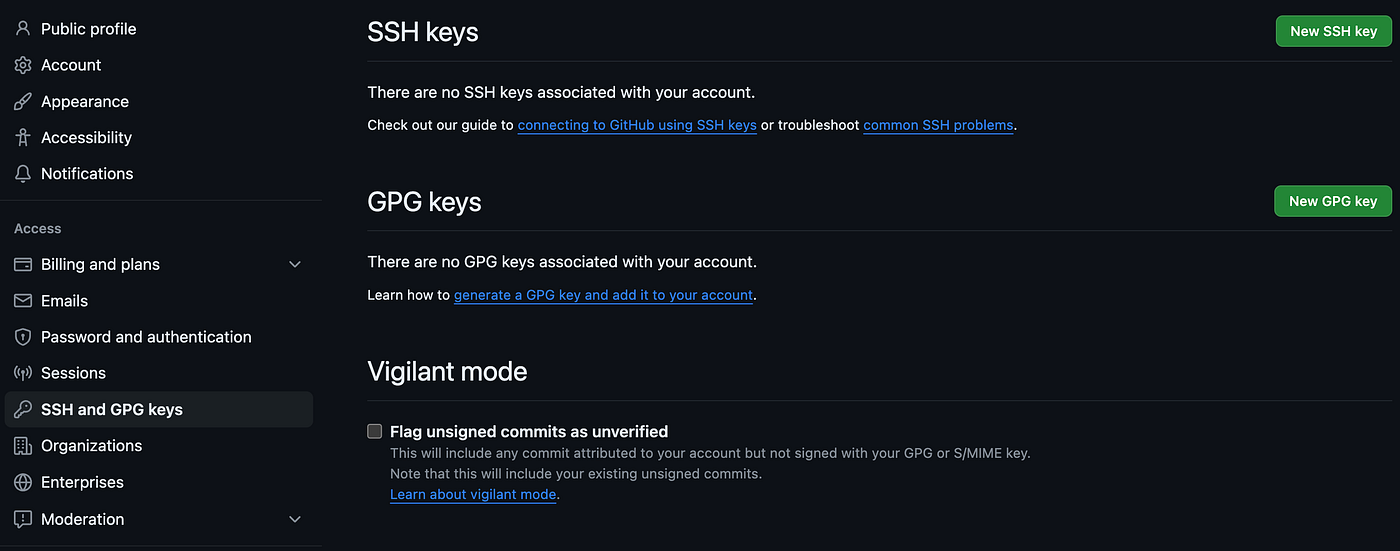Click the Notifications bell icon
The width and height of the screenshot is (1400, 551).
pyautogui.click(x=23, y=174)
